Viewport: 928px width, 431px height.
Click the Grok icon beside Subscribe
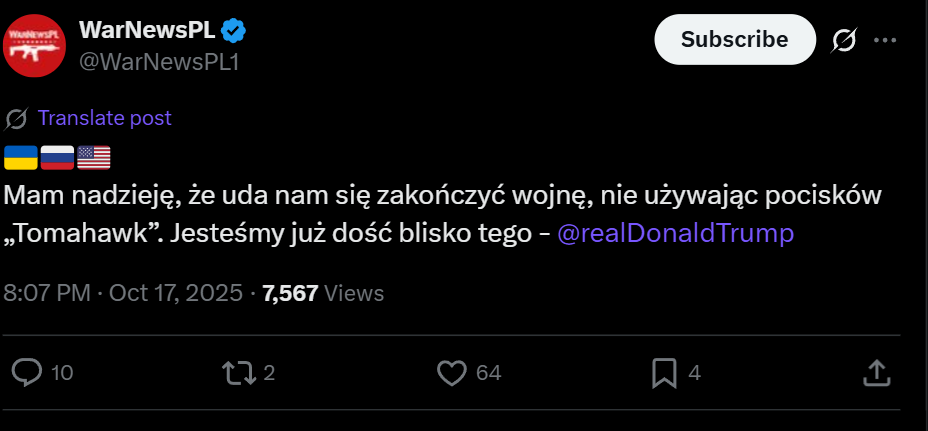[x=843, y=40]
